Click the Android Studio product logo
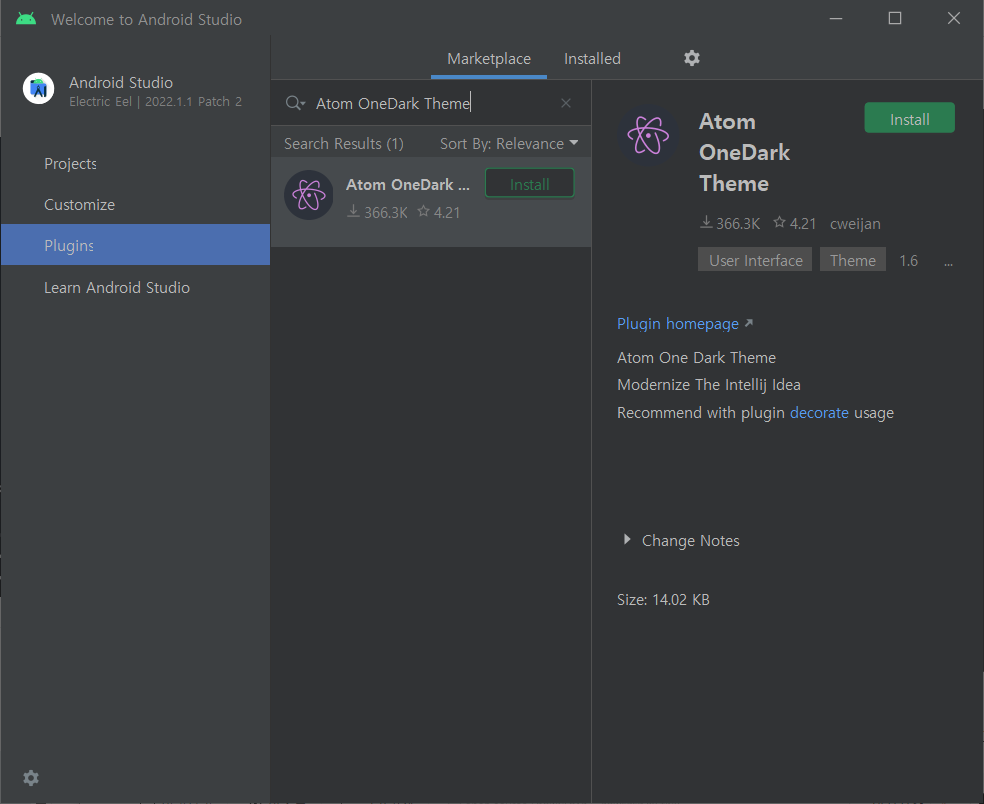This screenshot has height=804, width=984. (x=38, y=88)
